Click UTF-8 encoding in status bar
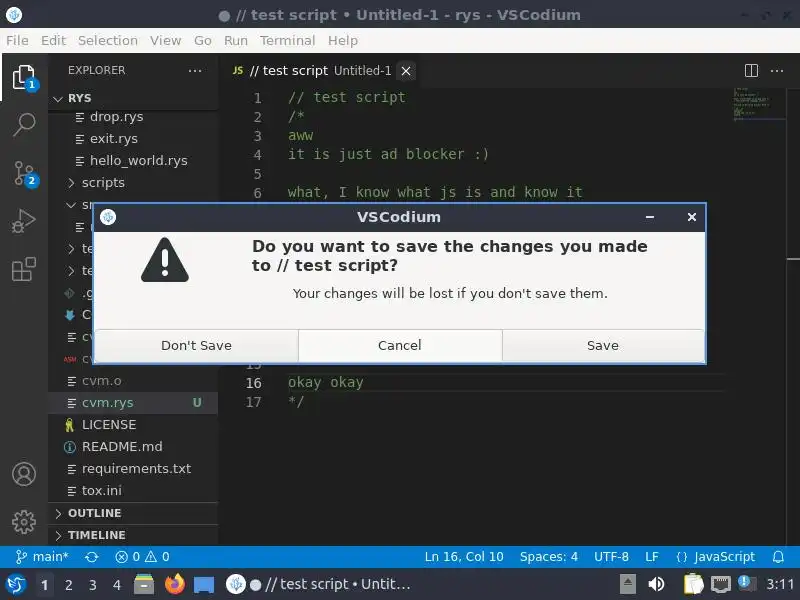Screen dimensions: 800x600 tap(611, 557)
